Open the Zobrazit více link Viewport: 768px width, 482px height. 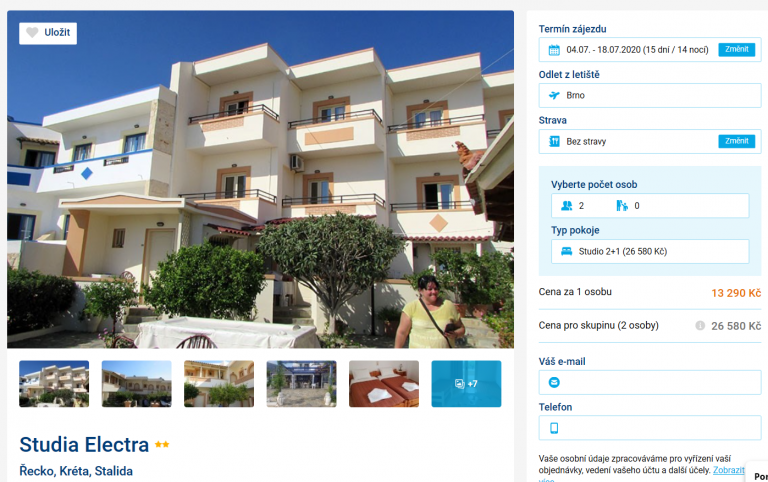click(x=728, y=470)
